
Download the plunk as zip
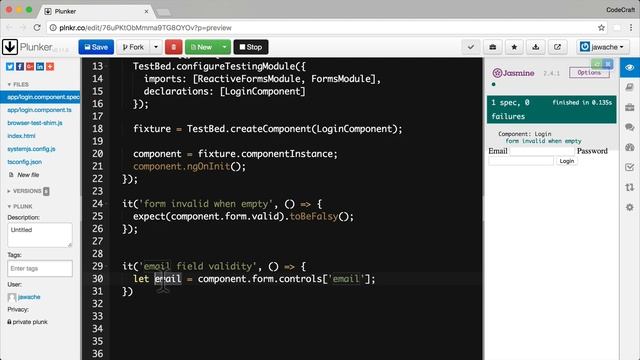pos(536,47)
